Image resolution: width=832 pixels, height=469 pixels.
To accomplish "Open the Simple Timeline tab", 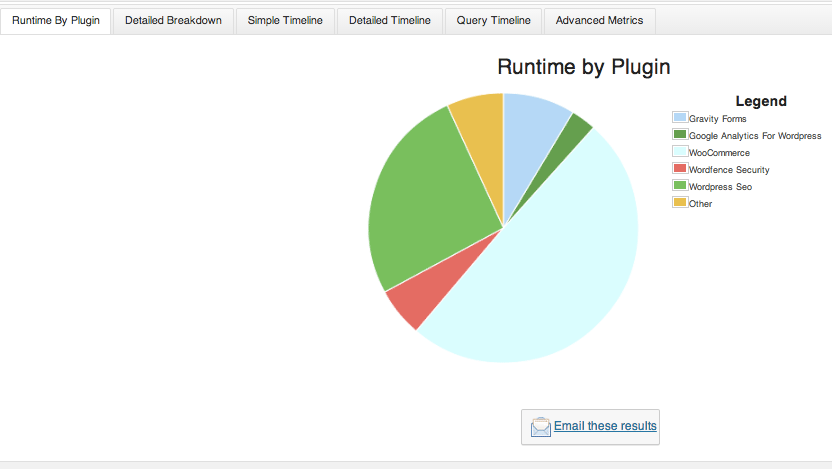I will pos(285,21).
